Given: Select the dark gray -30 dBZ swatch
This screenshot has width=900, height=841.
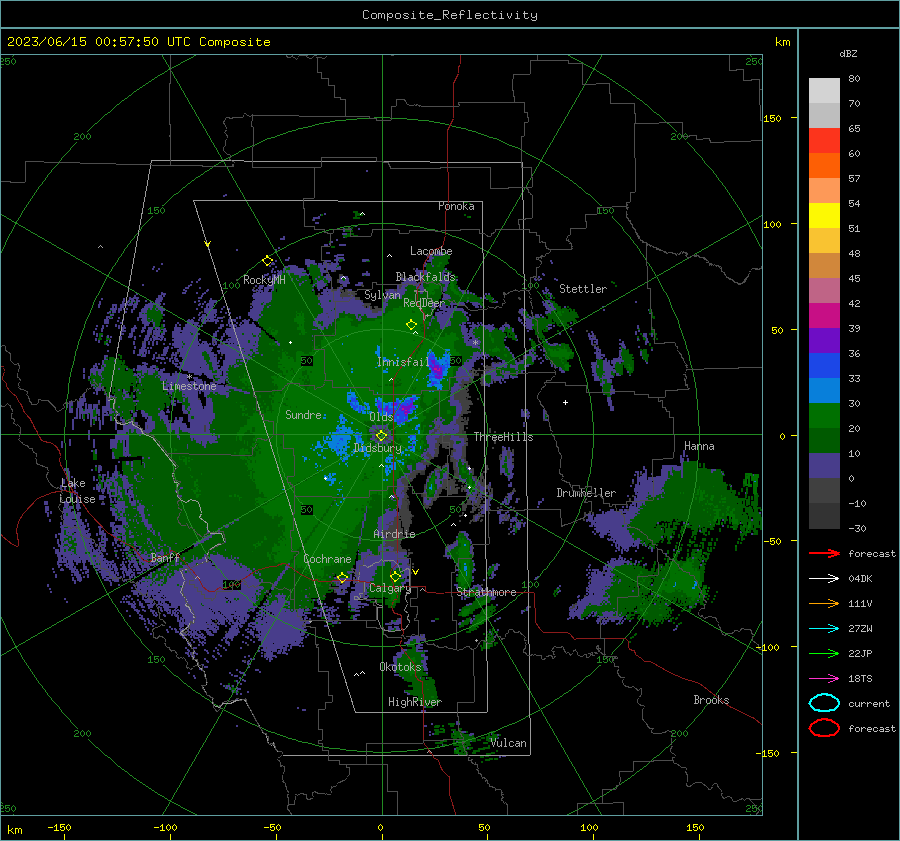Looking at the screenshot, I should click(824, 516).
